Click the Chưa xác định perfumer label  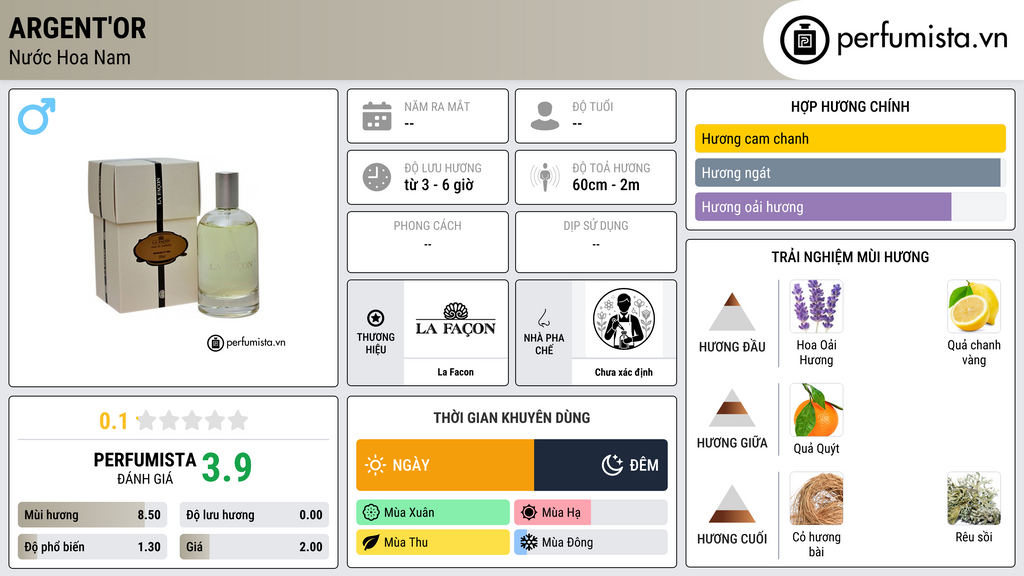point(624,372)
